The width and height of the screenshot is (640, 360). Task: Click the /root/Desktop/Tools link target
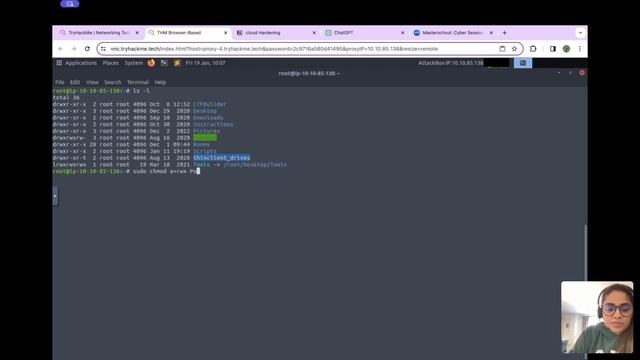pyautogui.click(x=255, y=164)
